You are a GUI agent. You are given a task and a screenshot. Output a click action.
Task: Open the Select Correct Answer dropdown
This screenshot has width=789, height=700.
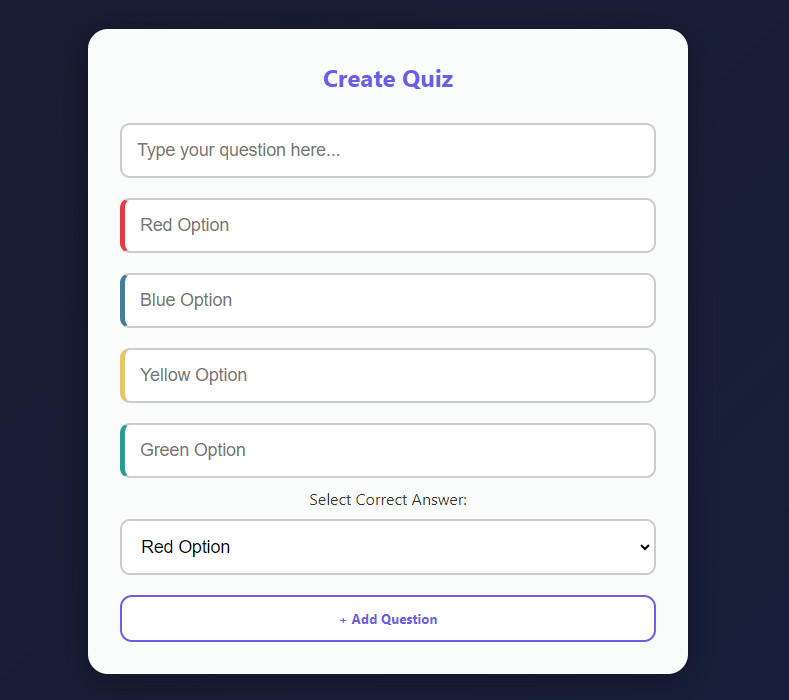point(387,547)
